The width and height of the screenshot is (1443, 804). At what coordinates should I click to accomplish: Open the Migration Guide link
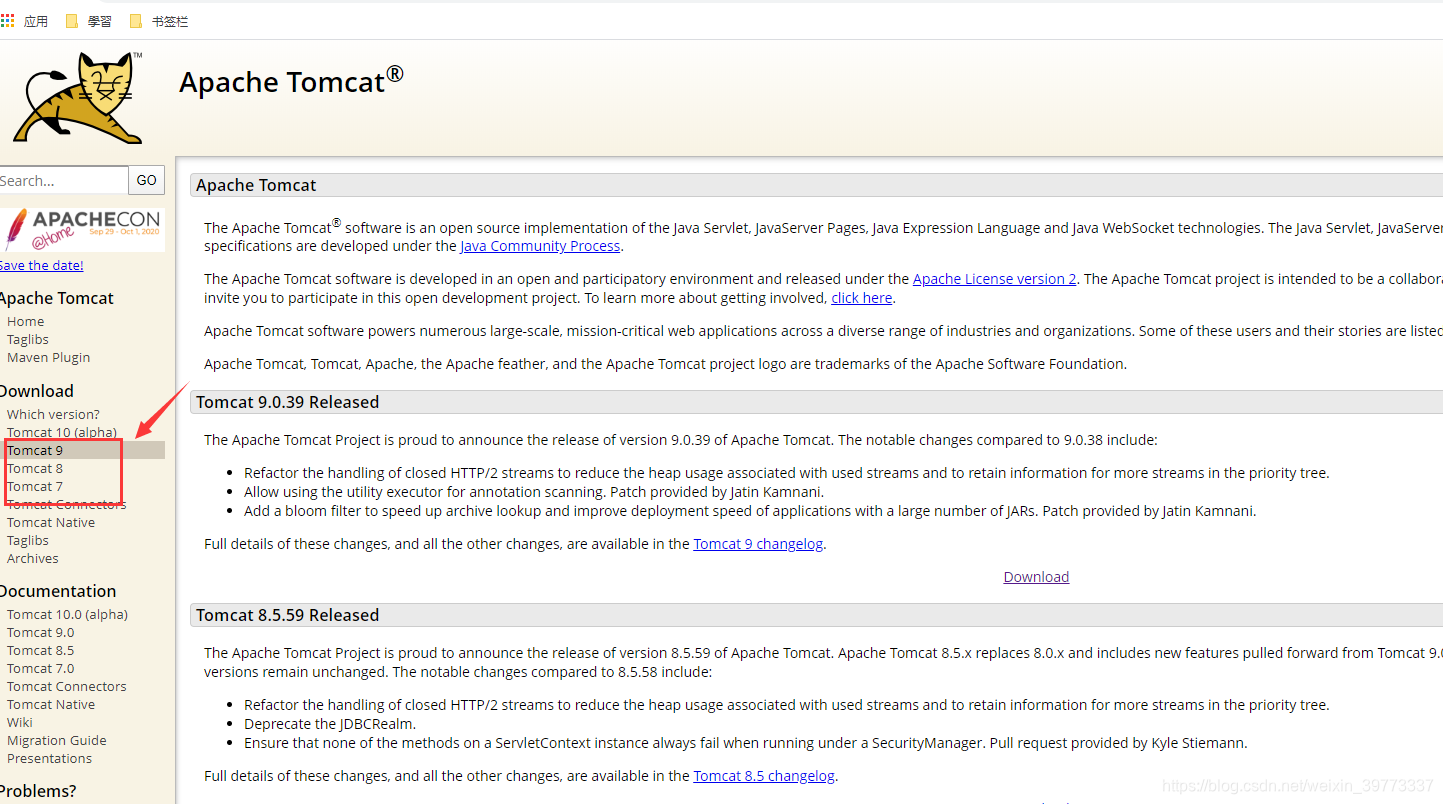[56, 740]
